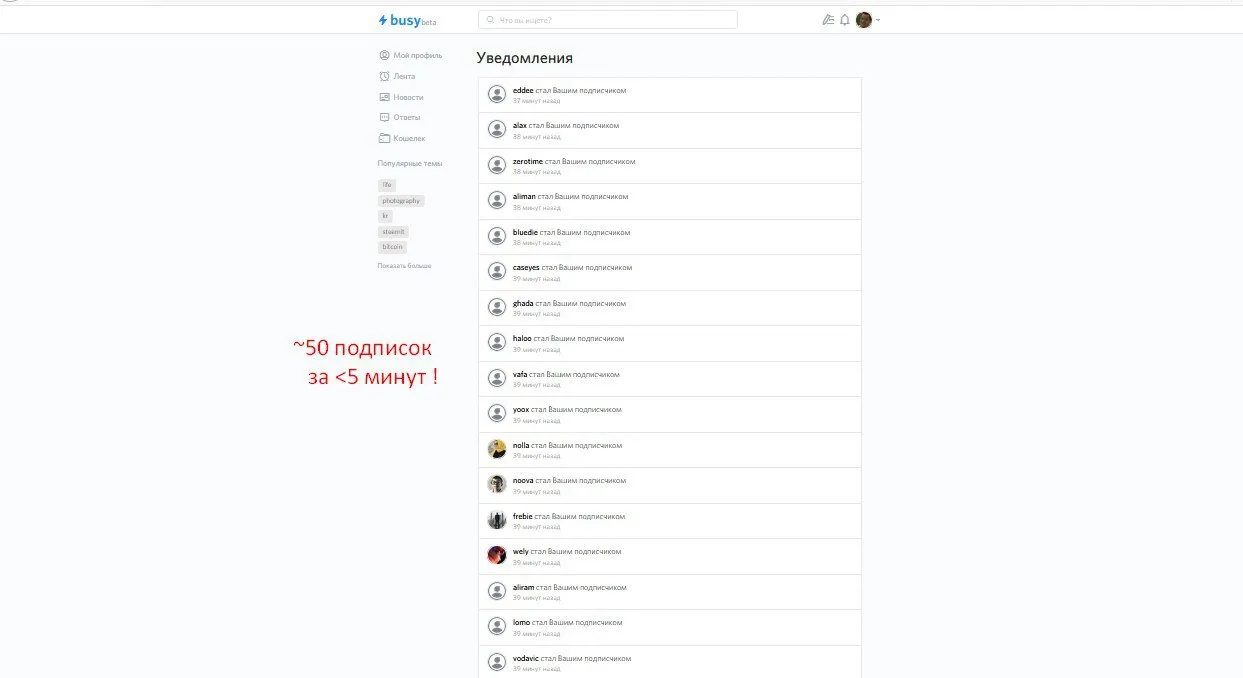Image resolution: width=1243 pixels, height=678 pixels.
Task: Open eddee's profile from notification
Action: coord(523,90)
